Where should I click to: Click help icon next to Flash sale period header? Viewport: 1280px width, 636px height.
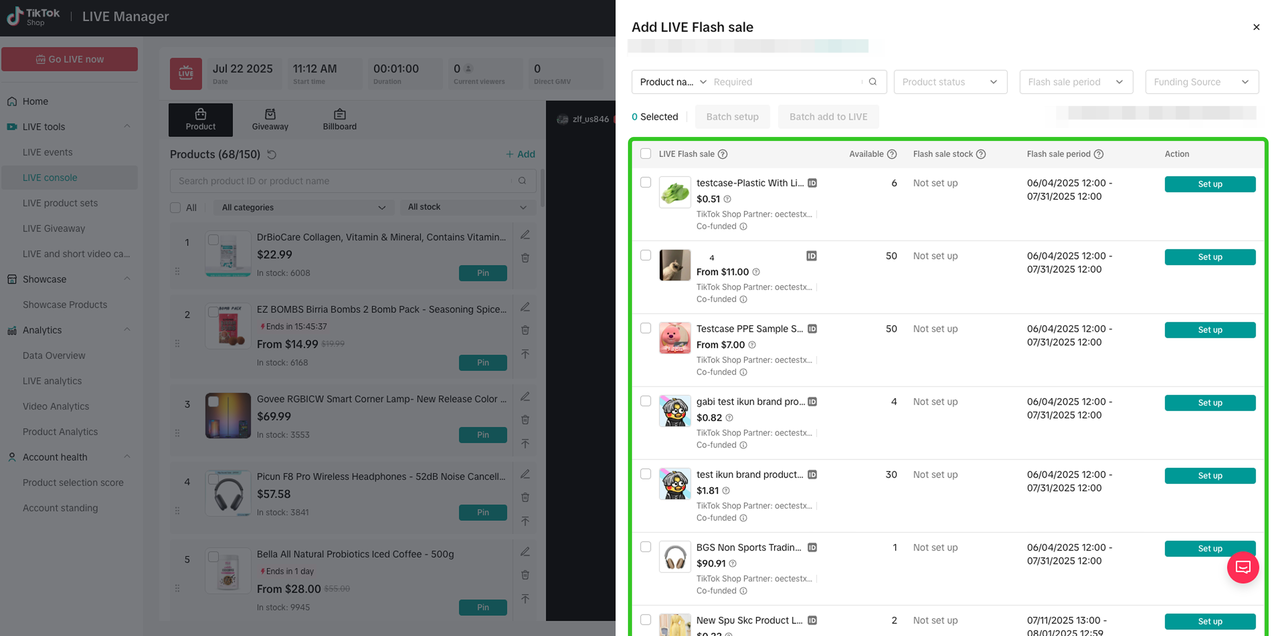1099,154
